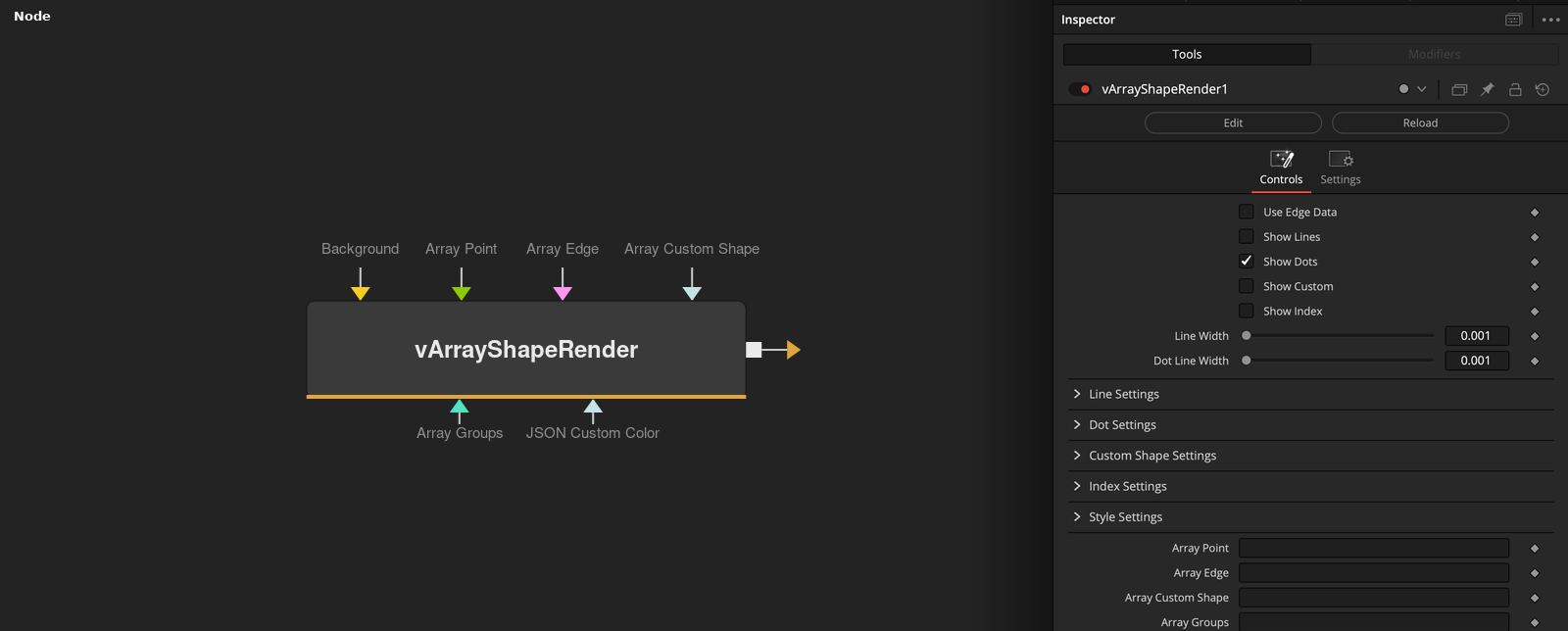The width and height of the screenshot is (1568, 631).
Task: Uncheck the Show Dots checkbox
Action: (1247, 262)
